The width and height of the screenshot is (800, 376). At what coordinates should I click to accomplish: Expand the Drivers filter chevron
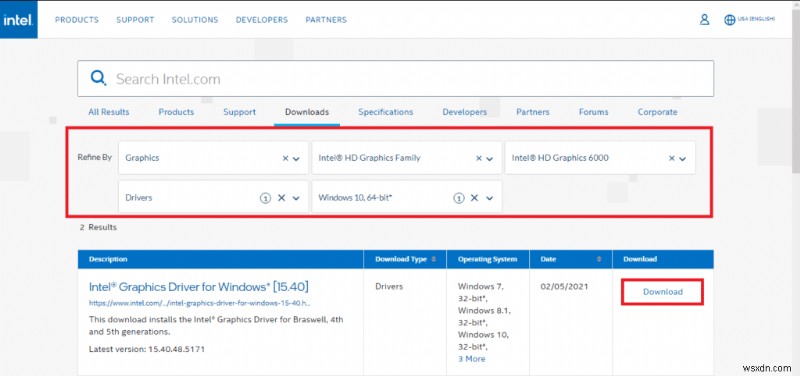click(x=296, y=198)
